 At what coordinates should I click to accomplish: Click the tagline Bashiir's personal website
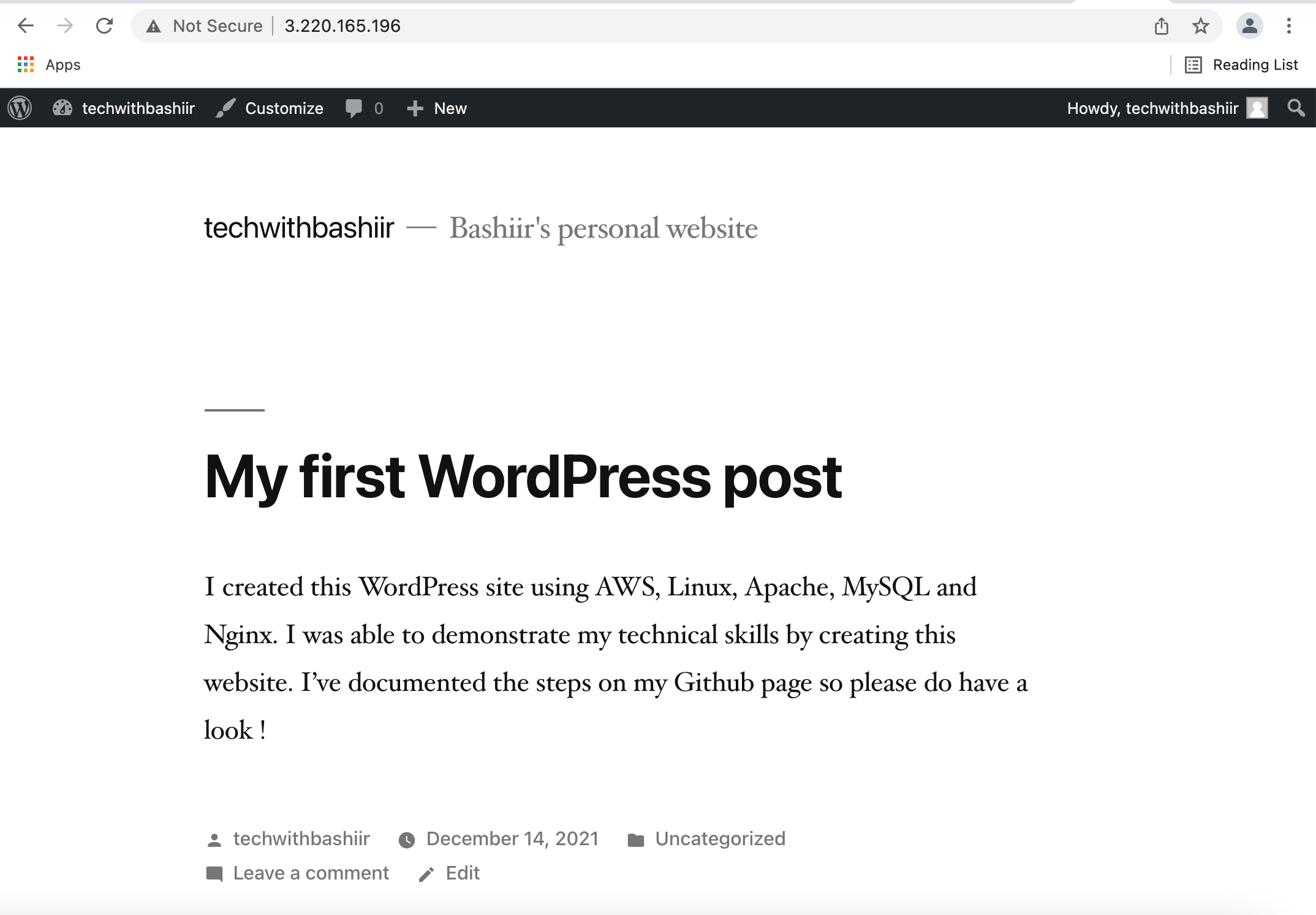tap(603, 228)
